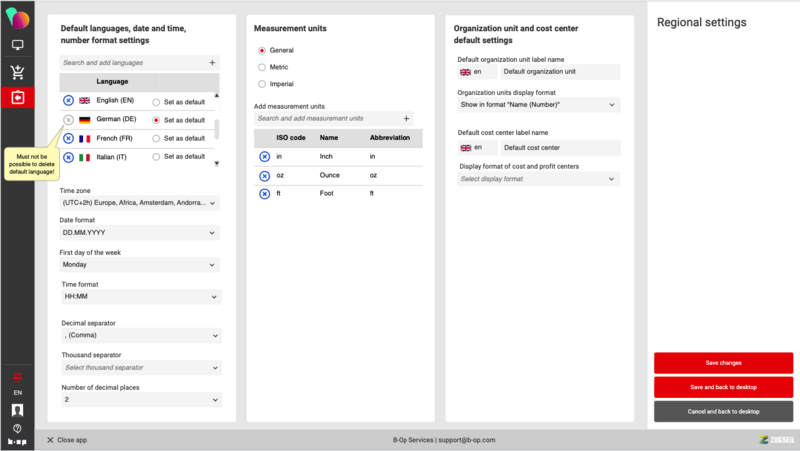
Task: Open the user profile icon in sidebar
Action: pos(17,410)
